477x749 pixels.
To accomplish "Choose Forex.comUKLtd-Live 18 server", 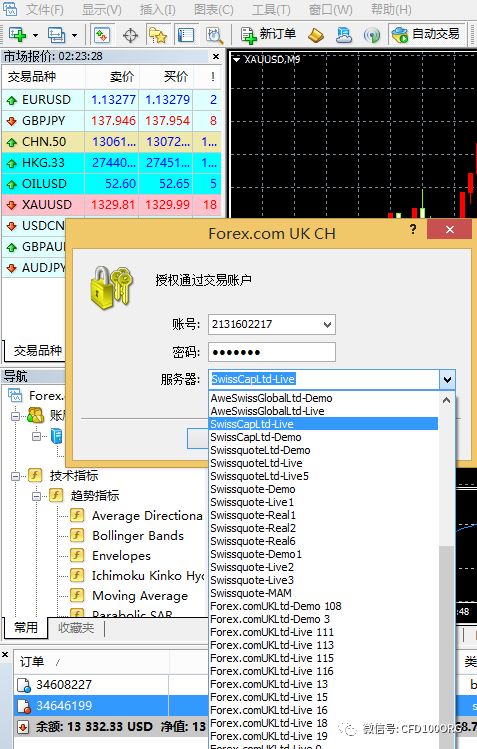I will tap(324, 723).
